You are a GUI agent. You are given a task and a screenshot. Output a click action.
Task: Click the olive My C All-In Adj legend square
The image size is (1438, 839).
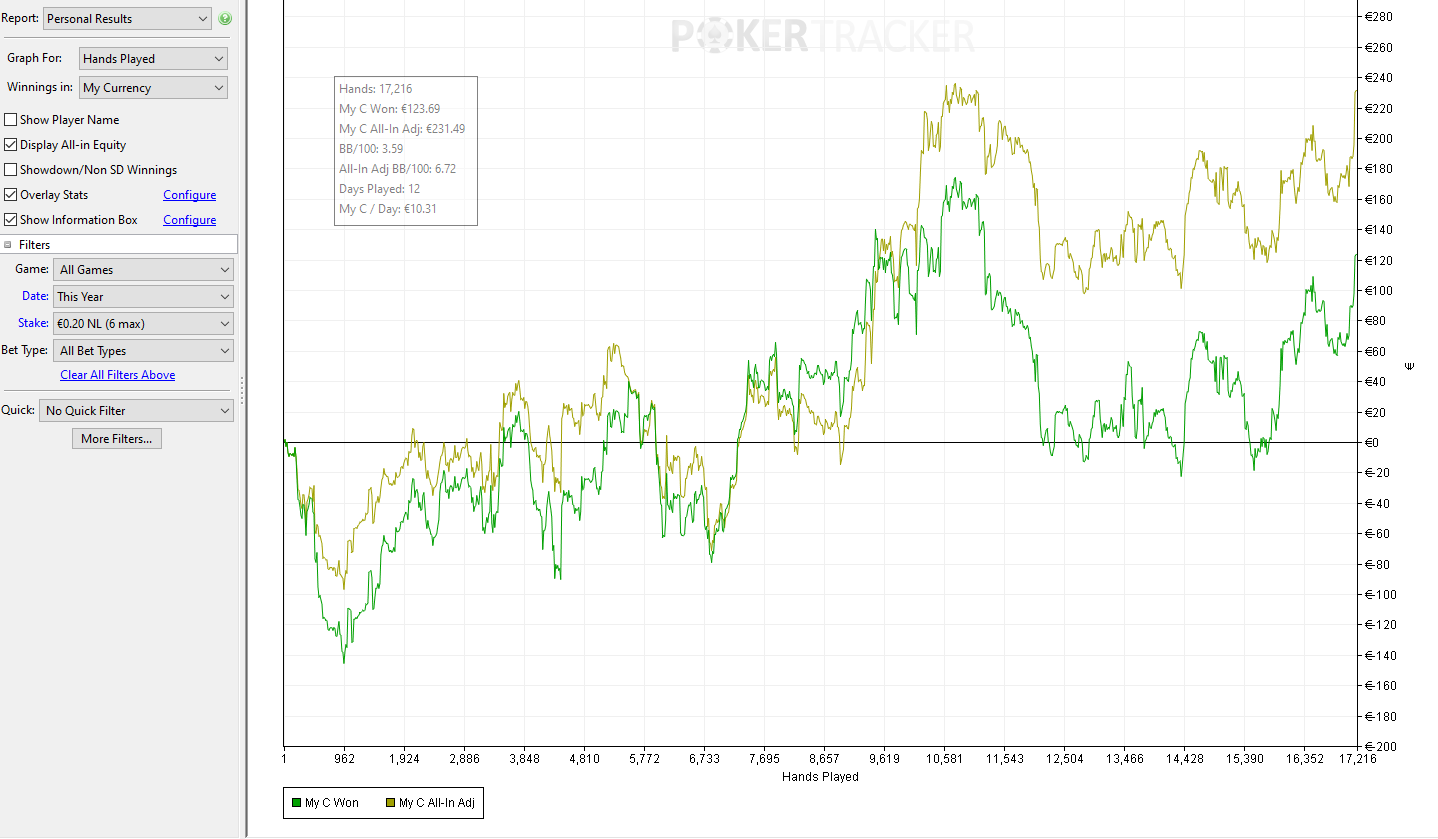click(390, 803)
